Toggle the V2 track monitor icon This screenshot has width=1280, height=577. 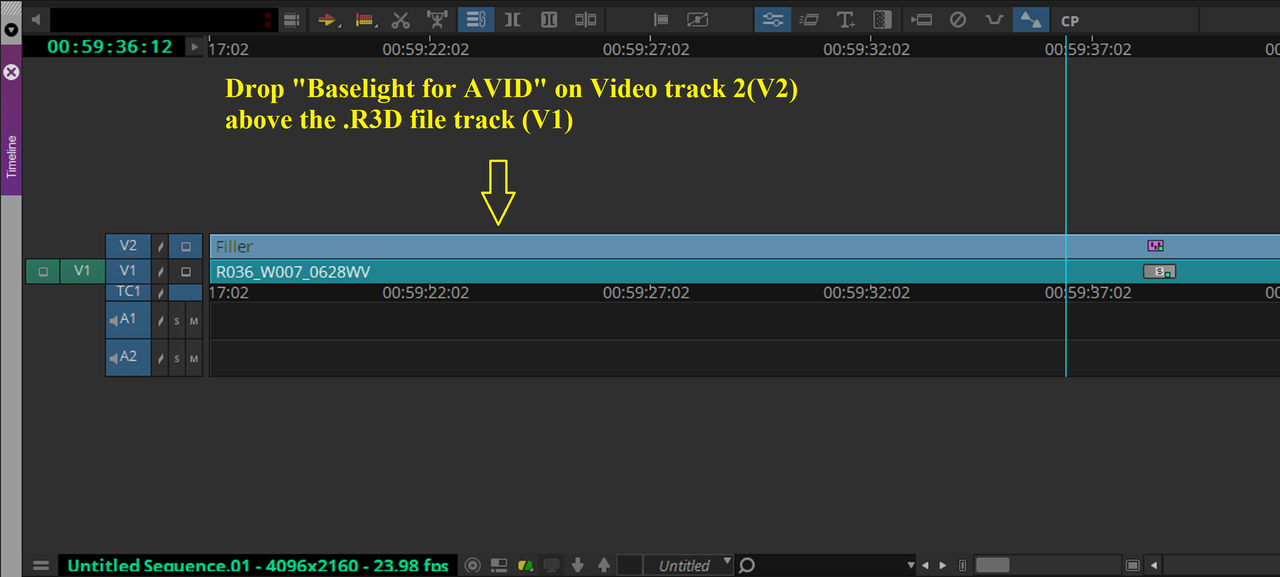coord(186,246)
